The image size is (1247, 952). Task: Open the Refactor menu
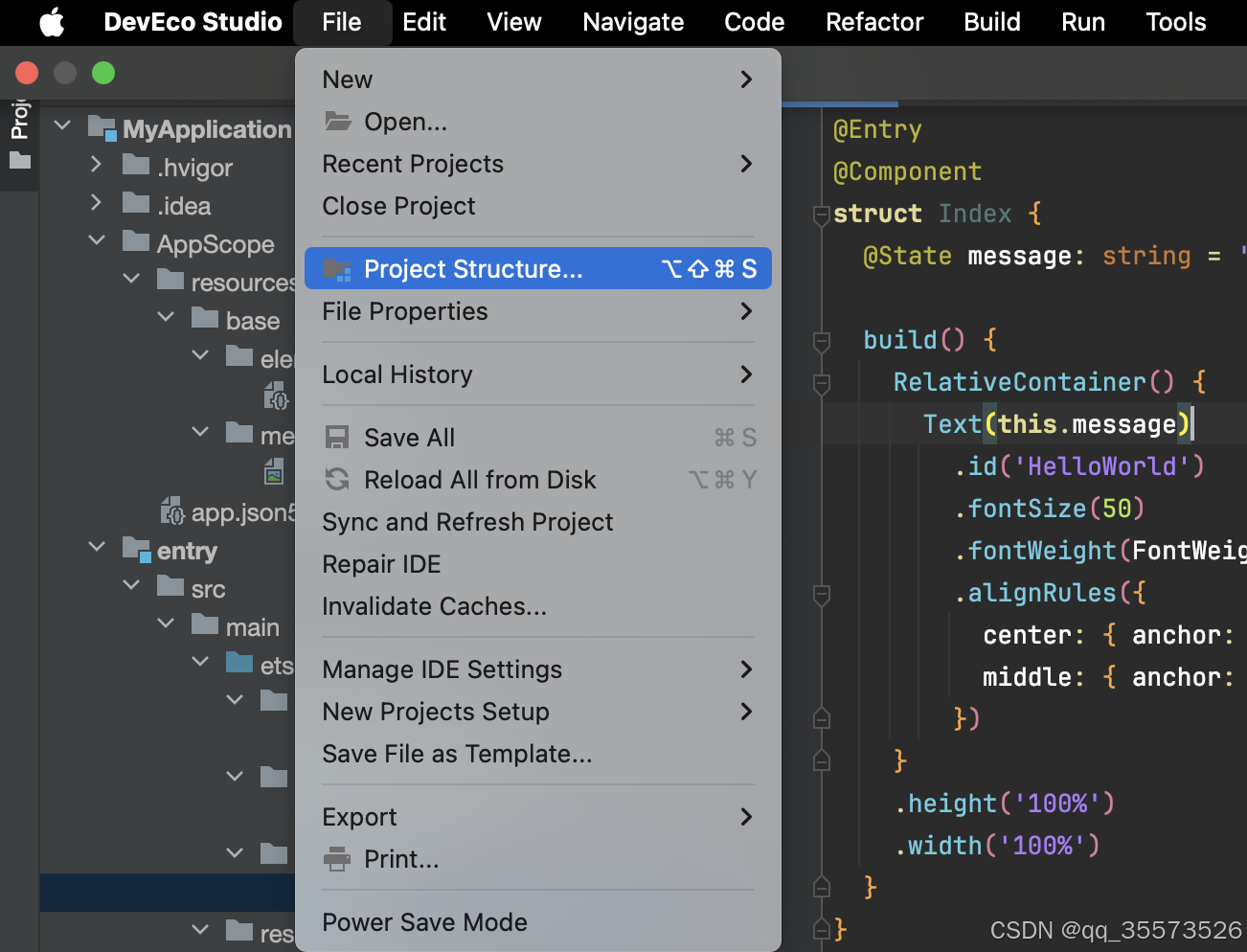pos(874,22)
